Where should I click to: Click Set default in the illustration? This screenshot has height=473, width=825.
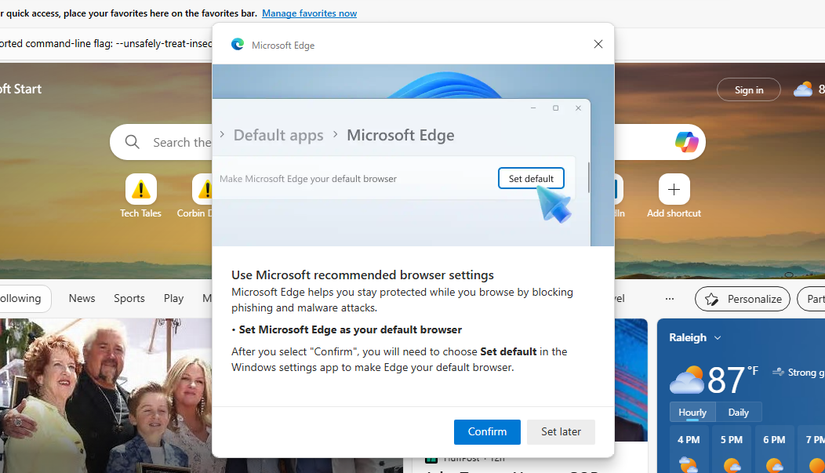click(531, 178)
